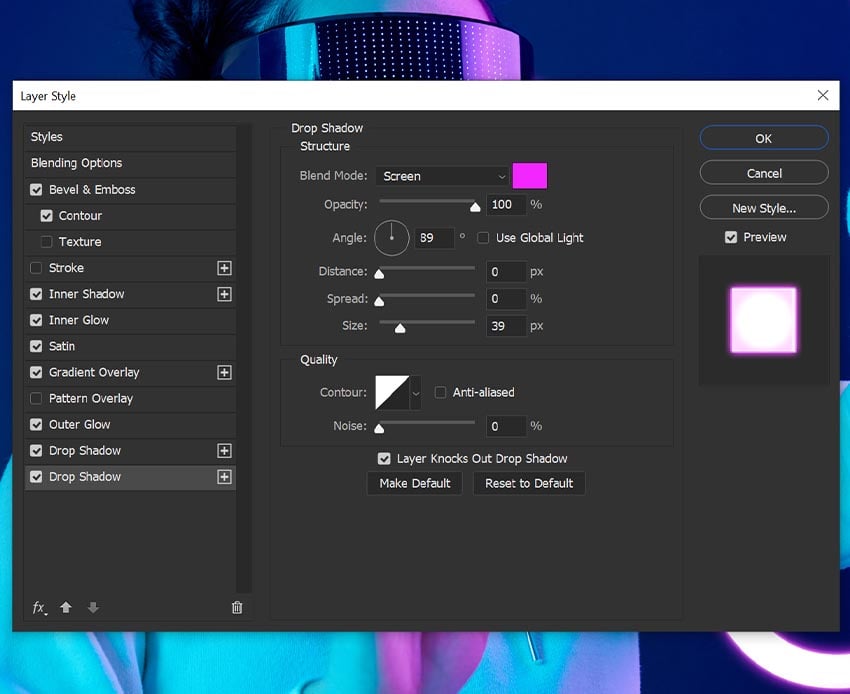Screen dimensions: 850x694
Task: Uncheck Layer Knocks Out Drop Shadow
Action: click(x=384, y=459)
